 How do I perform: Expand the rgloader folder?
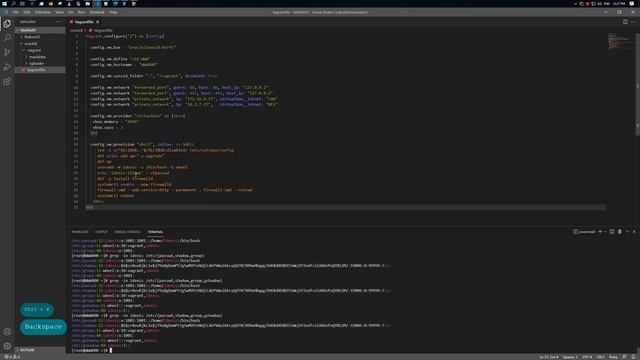(40, 63)
